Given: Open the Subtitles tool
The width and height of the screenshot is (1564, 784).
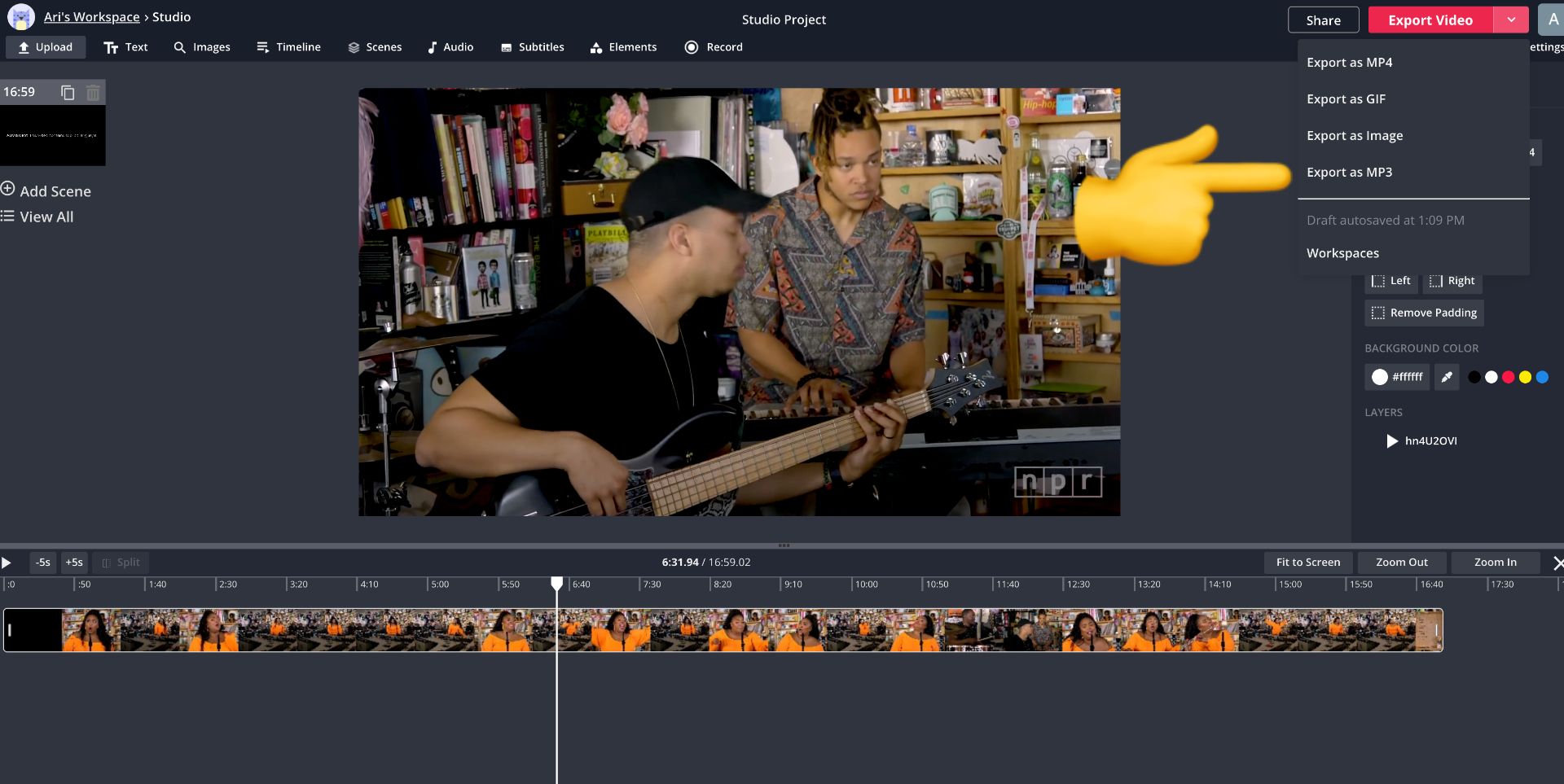Looking at the screenshot, I should (x=532, y=46).
